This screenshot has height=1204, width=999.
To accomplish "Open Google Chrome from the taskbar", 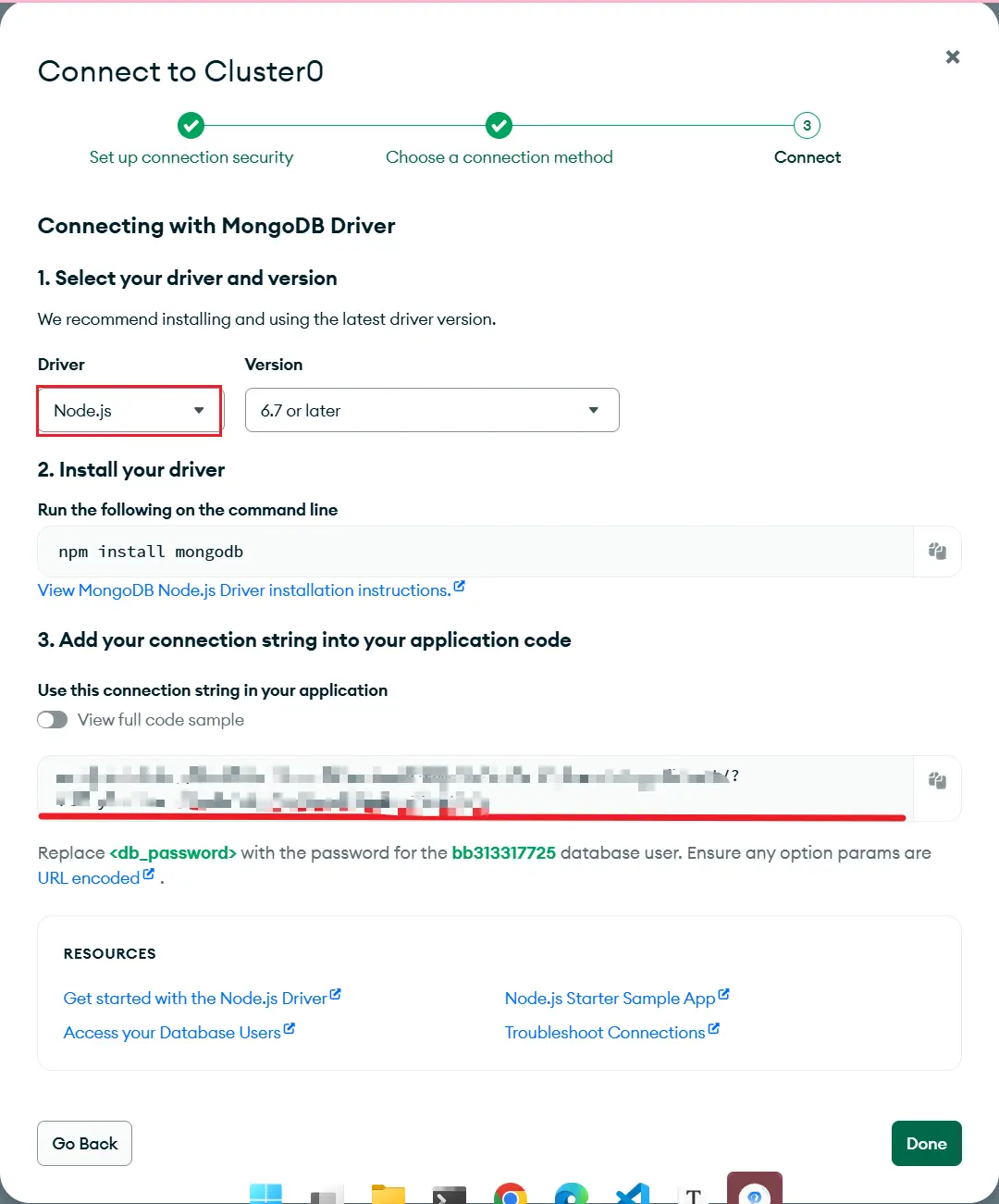I will click(x=511, y=1194).
